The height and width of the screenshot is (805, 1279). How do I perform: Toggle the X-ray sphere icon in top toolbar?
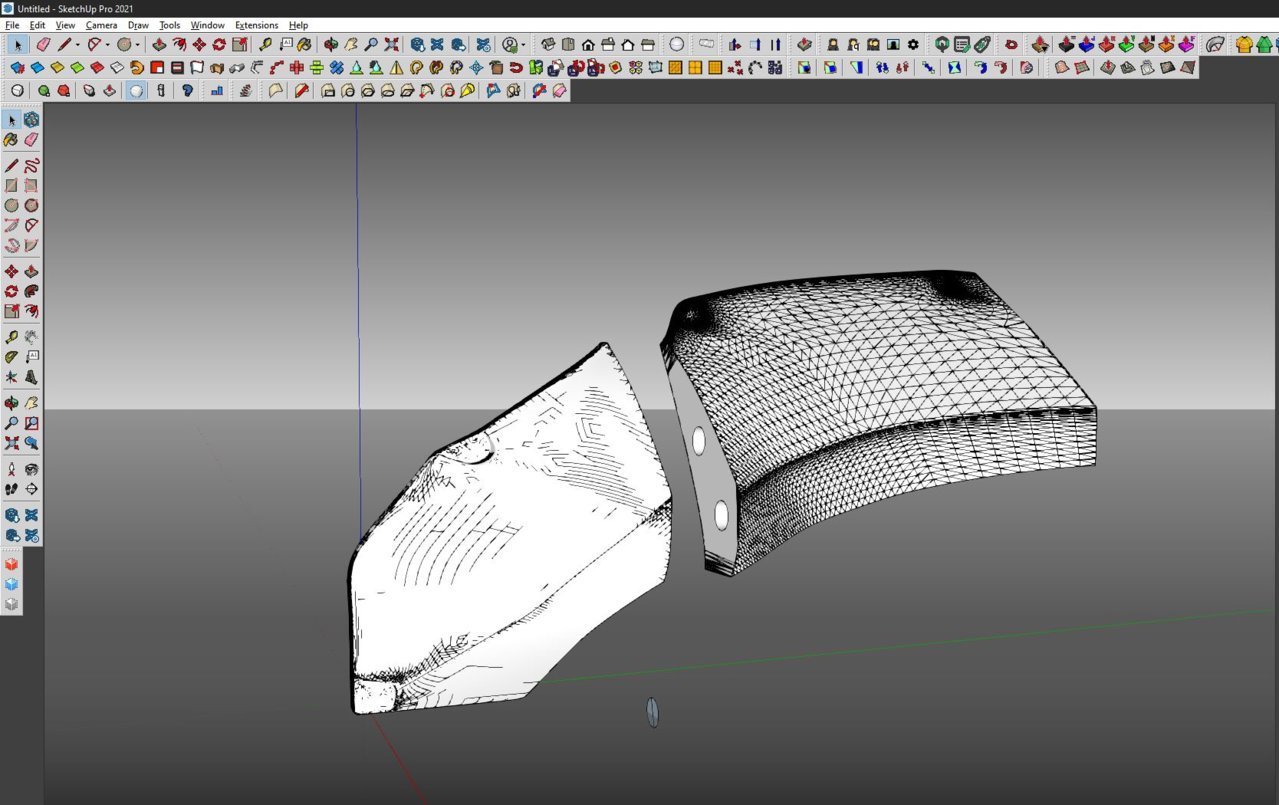[x=677, y=45]
